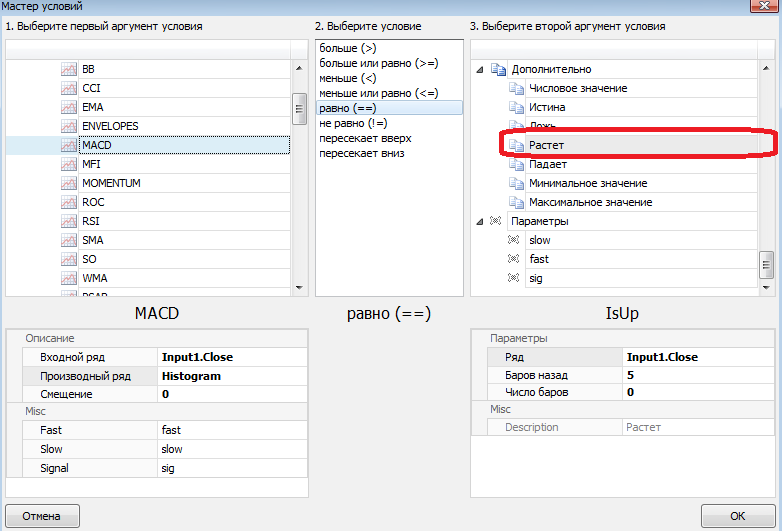Click the parameter icon beside slow
Screen dimensions: 782x531
pyautogui.click(x=515, y=241)
